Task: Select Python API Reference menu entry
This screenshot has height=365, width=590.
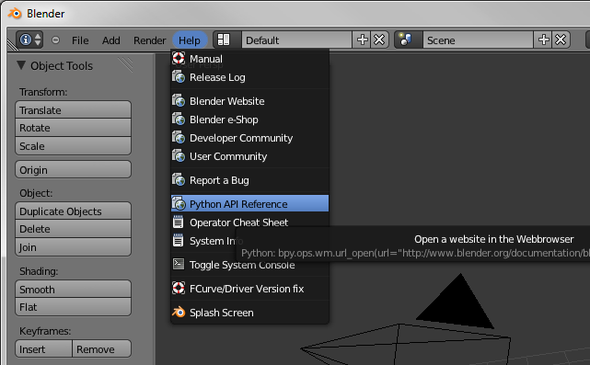Action: 249,204
